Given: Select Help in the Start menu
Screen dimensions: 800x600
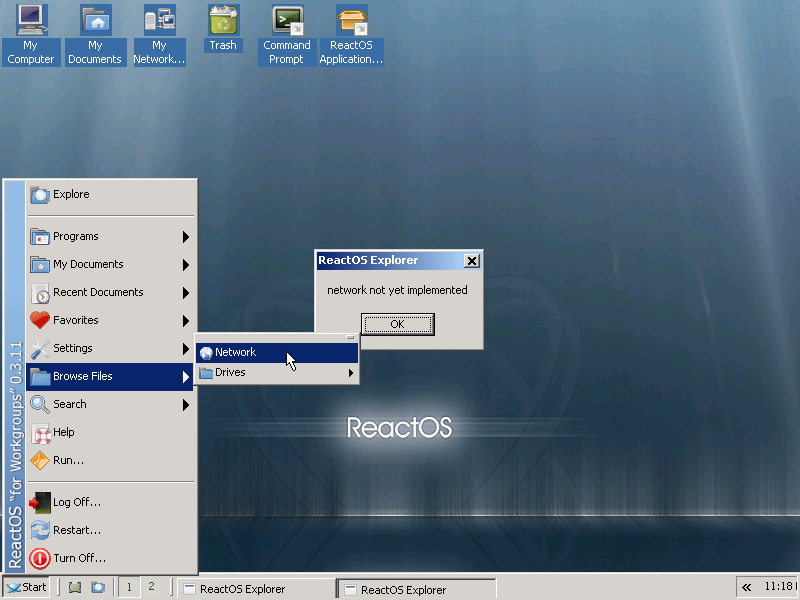Looking at the screenshot, I should [x=111, y=433].
